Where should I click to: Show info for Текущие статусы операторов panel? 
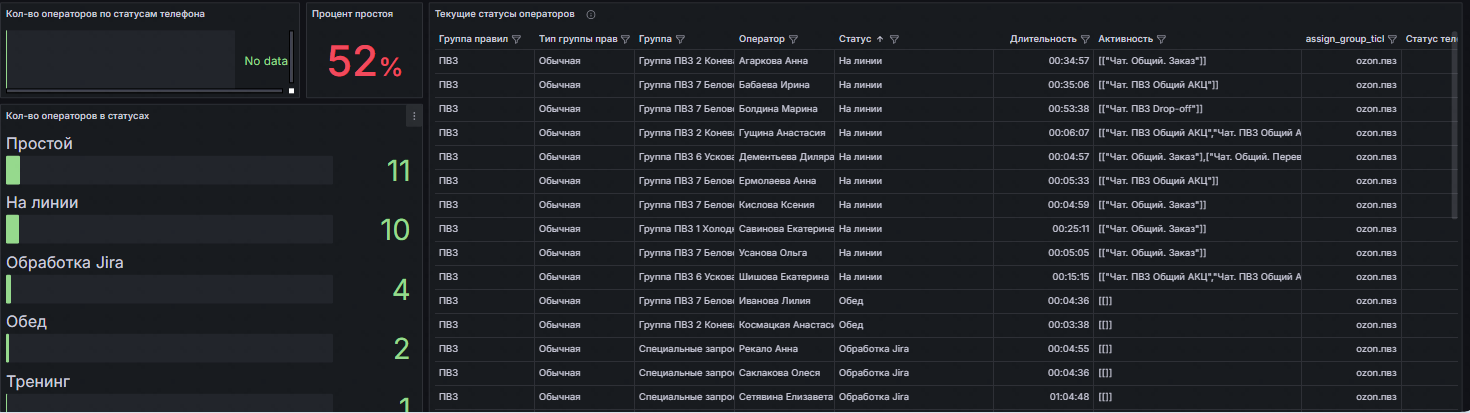point(591,15)
